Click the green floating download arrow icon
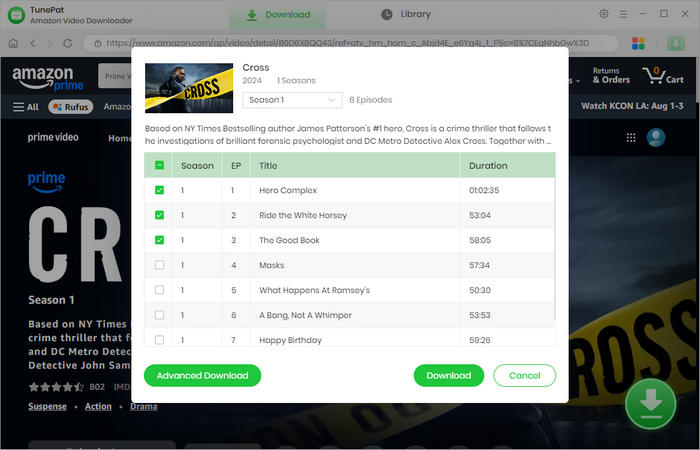700x450 pixels. [x=650, y=403]
